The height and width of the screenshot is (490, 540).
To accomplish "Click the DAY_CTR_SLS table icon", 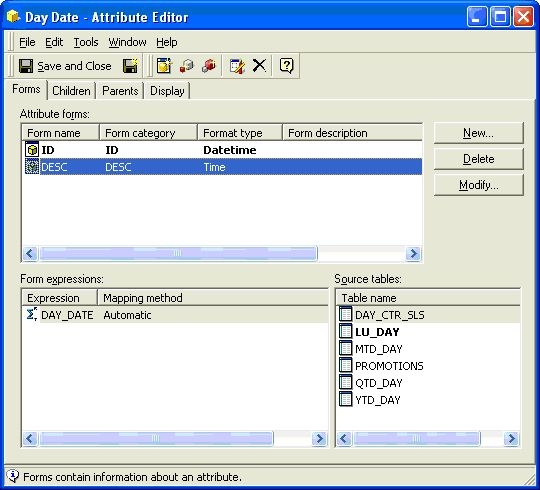I will [x=345, y=314].
